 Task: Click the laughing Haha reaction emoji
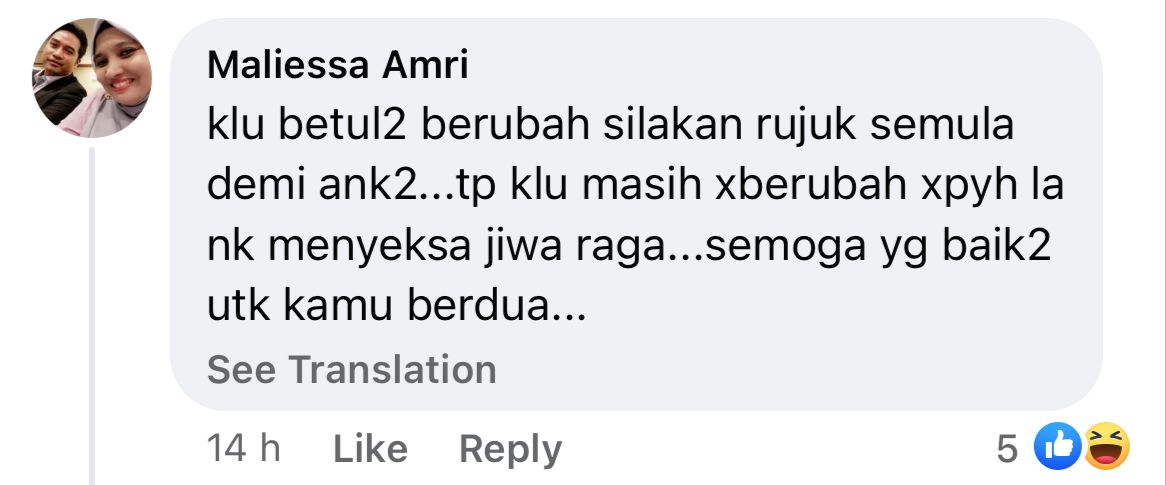coord(1107,446)
